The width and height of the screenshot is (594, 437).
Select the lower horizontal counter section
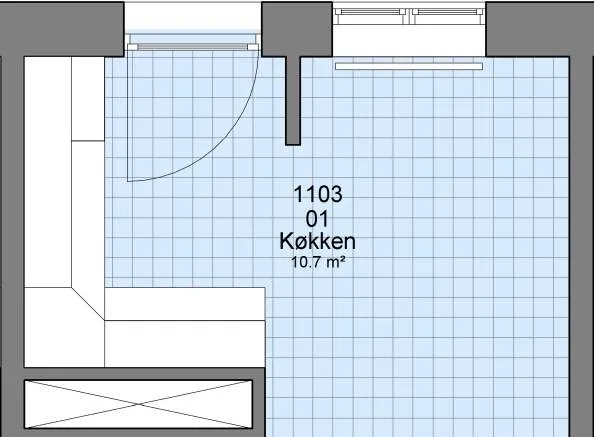point(185,344)
